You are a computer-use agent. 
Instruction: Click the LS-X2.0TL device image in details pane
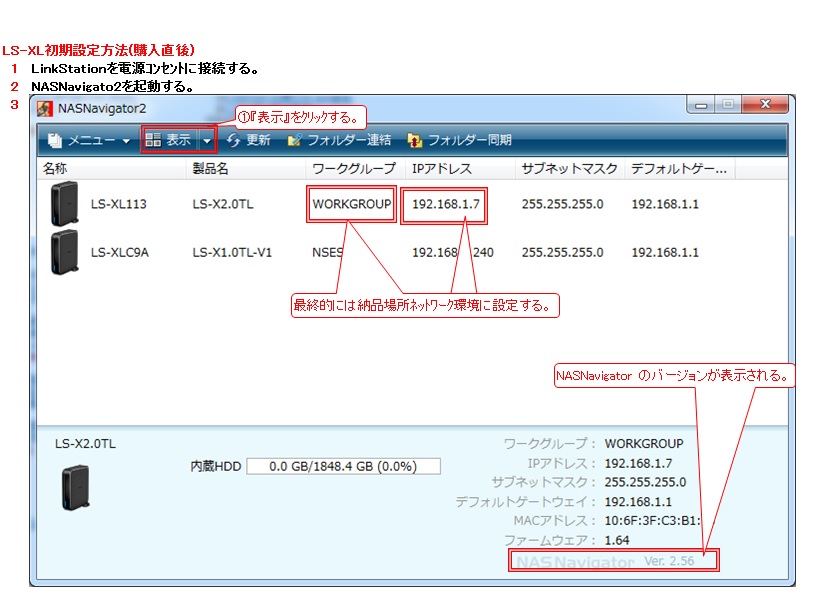tap(76, 487)
